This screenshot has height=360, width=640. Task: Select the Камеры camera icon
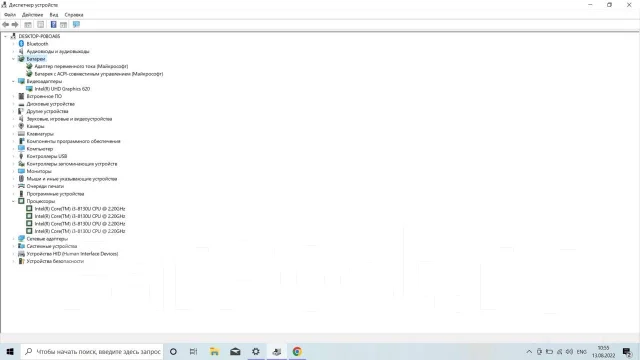click(21, 126)
